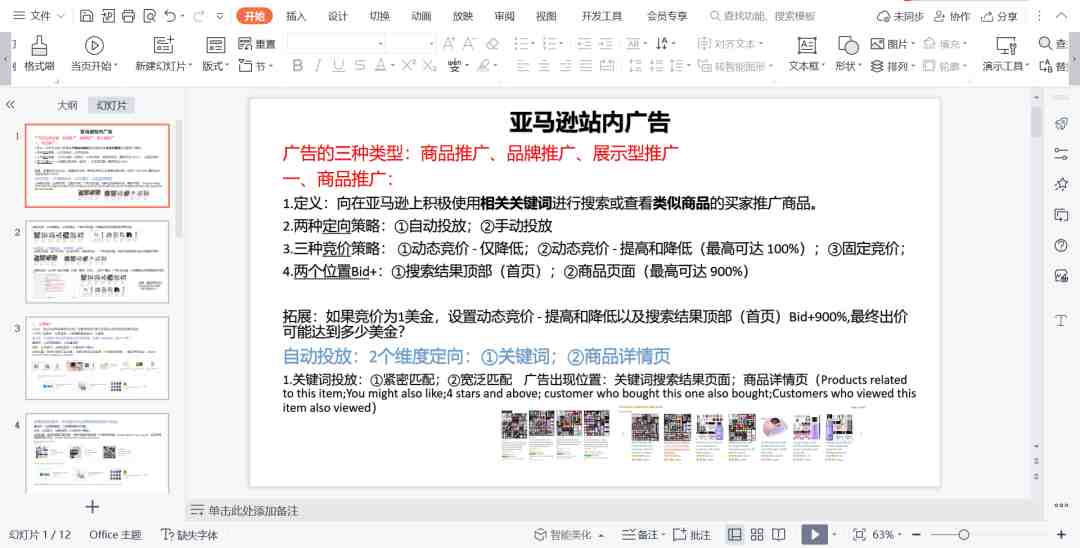
Task: Apply bold formatting
Action: [298, 65]
